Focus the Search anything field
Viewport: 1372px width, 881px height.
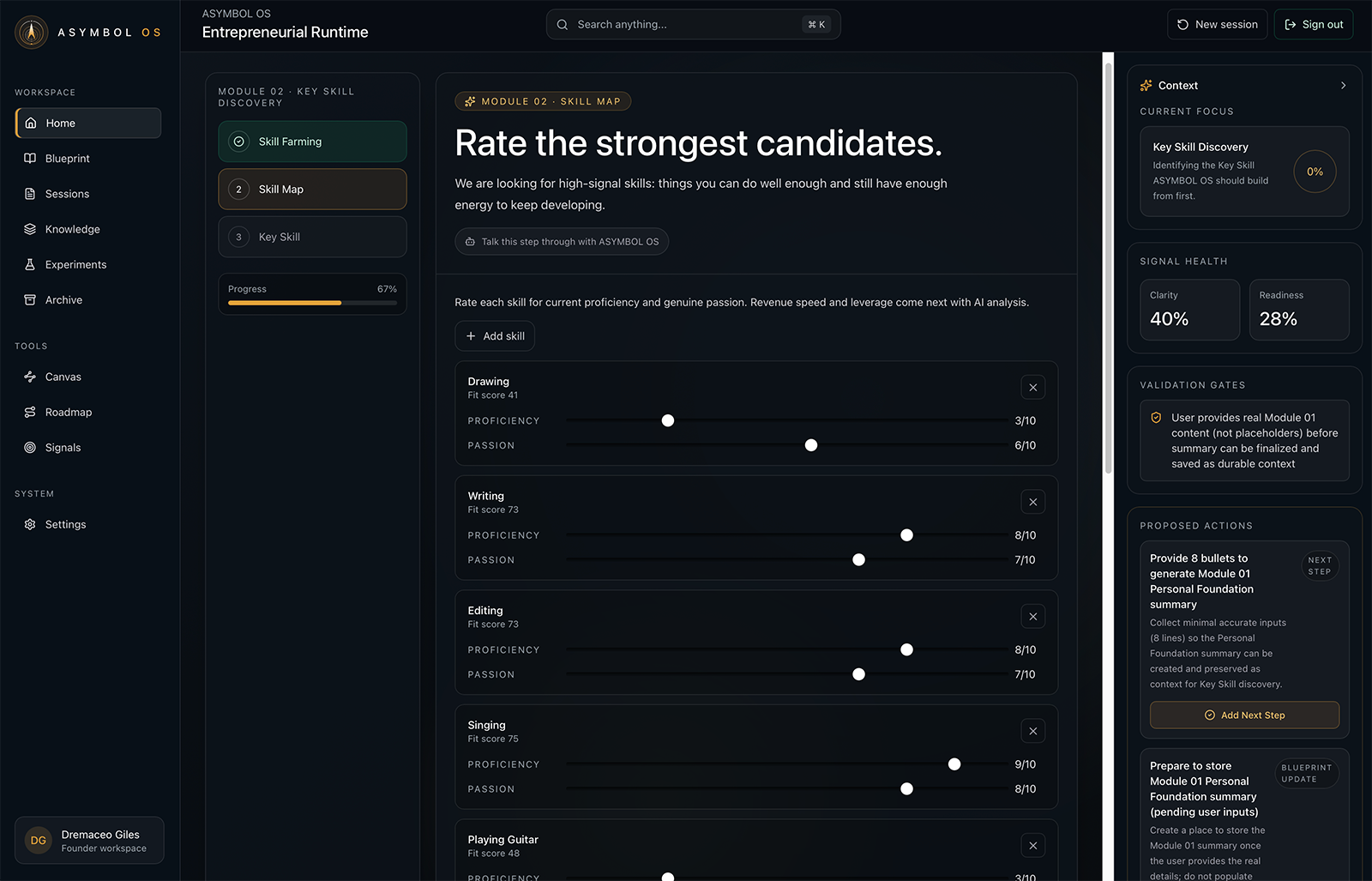point(693,24)
